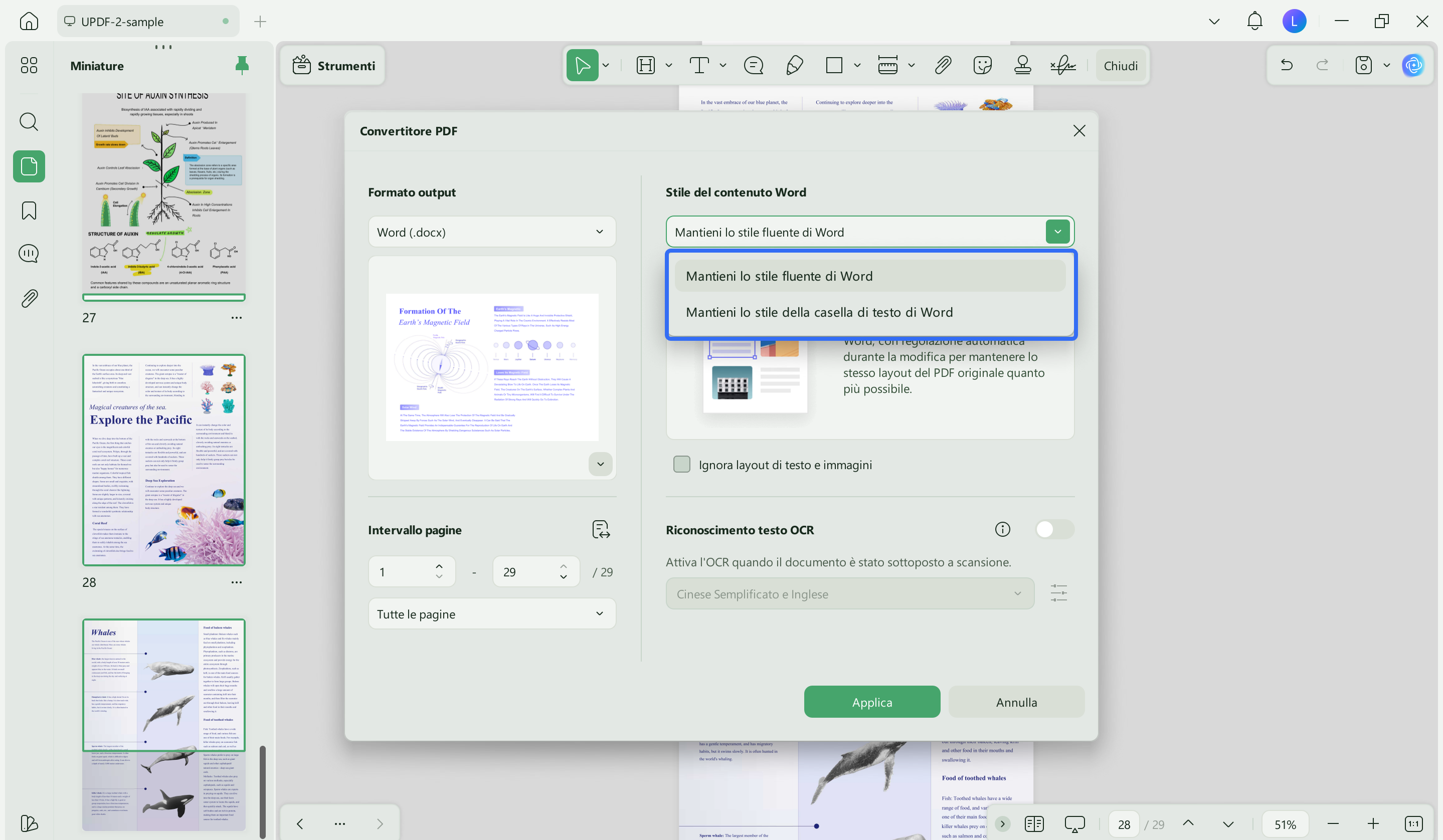The image size is (1443, 840).
Task: Click the end page number field
Action: [x=536, y=571]
